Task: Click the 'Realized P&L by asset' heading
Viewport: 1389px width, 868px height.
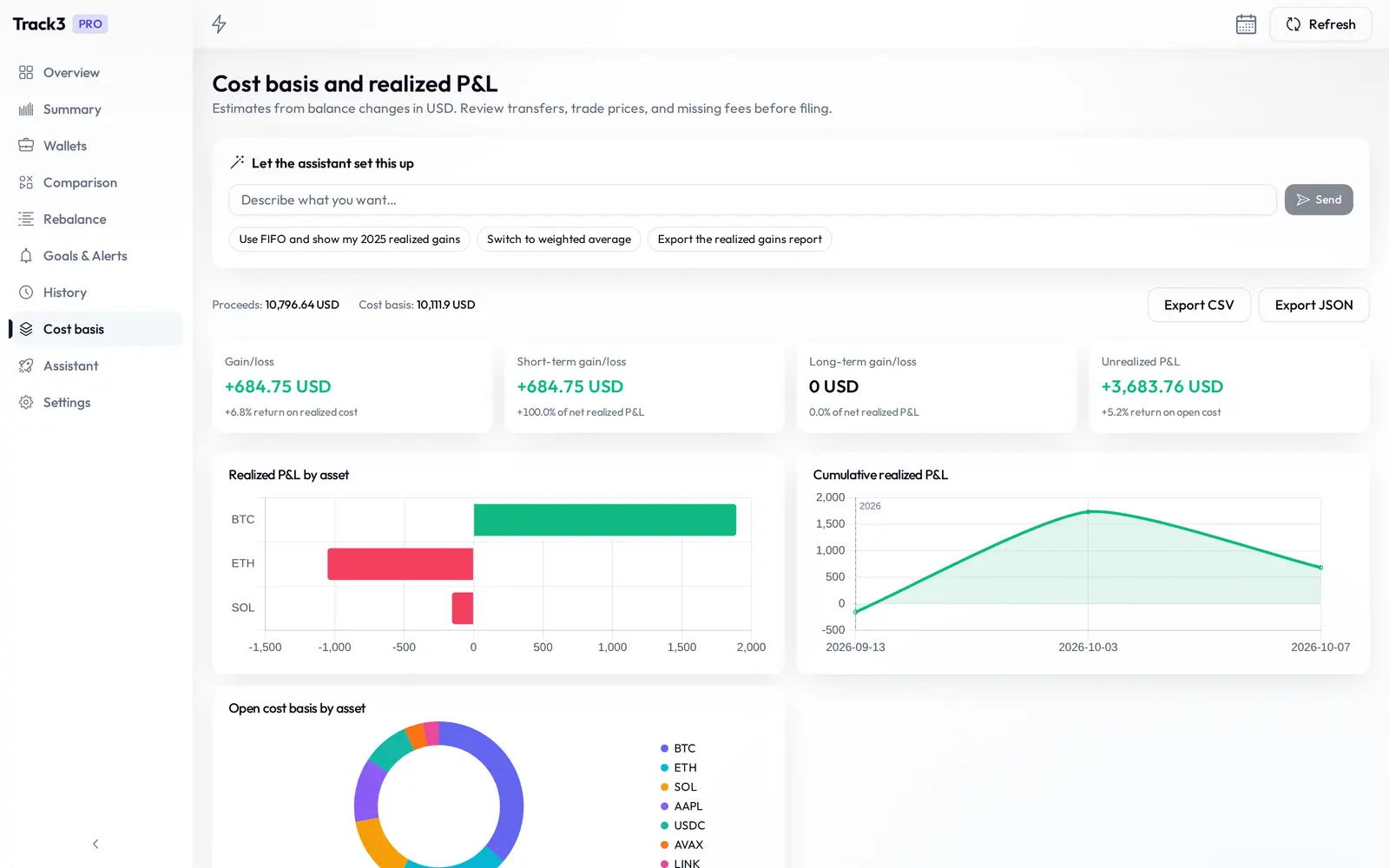Action: [x=288, y=475]
